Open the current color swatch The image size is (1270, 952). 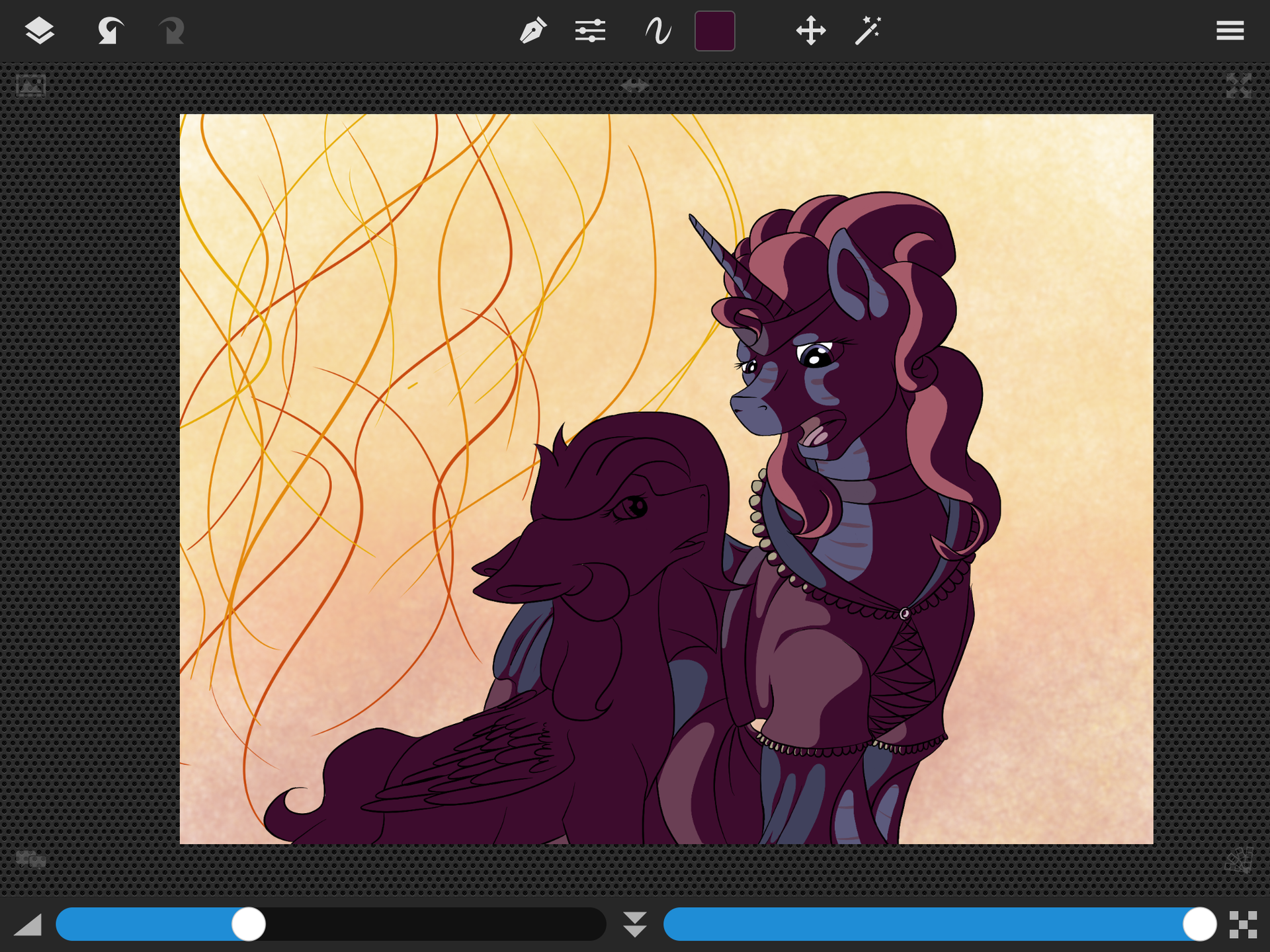714,31
